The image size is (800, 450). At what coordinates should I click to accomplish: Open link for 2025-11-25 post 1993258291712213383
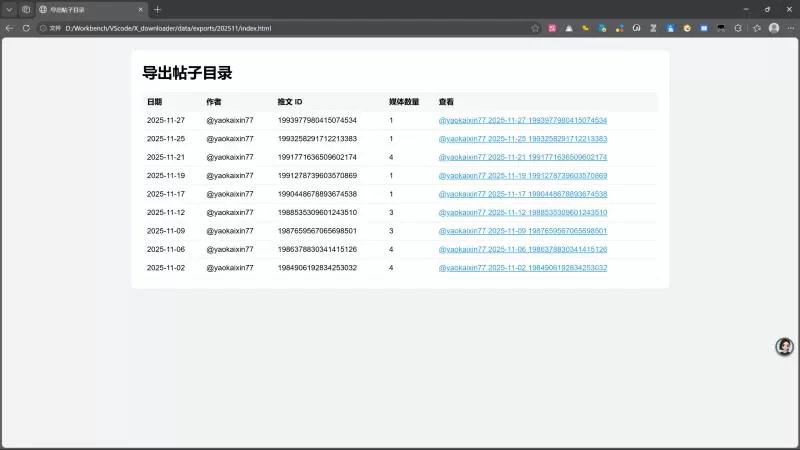point(522,139)
